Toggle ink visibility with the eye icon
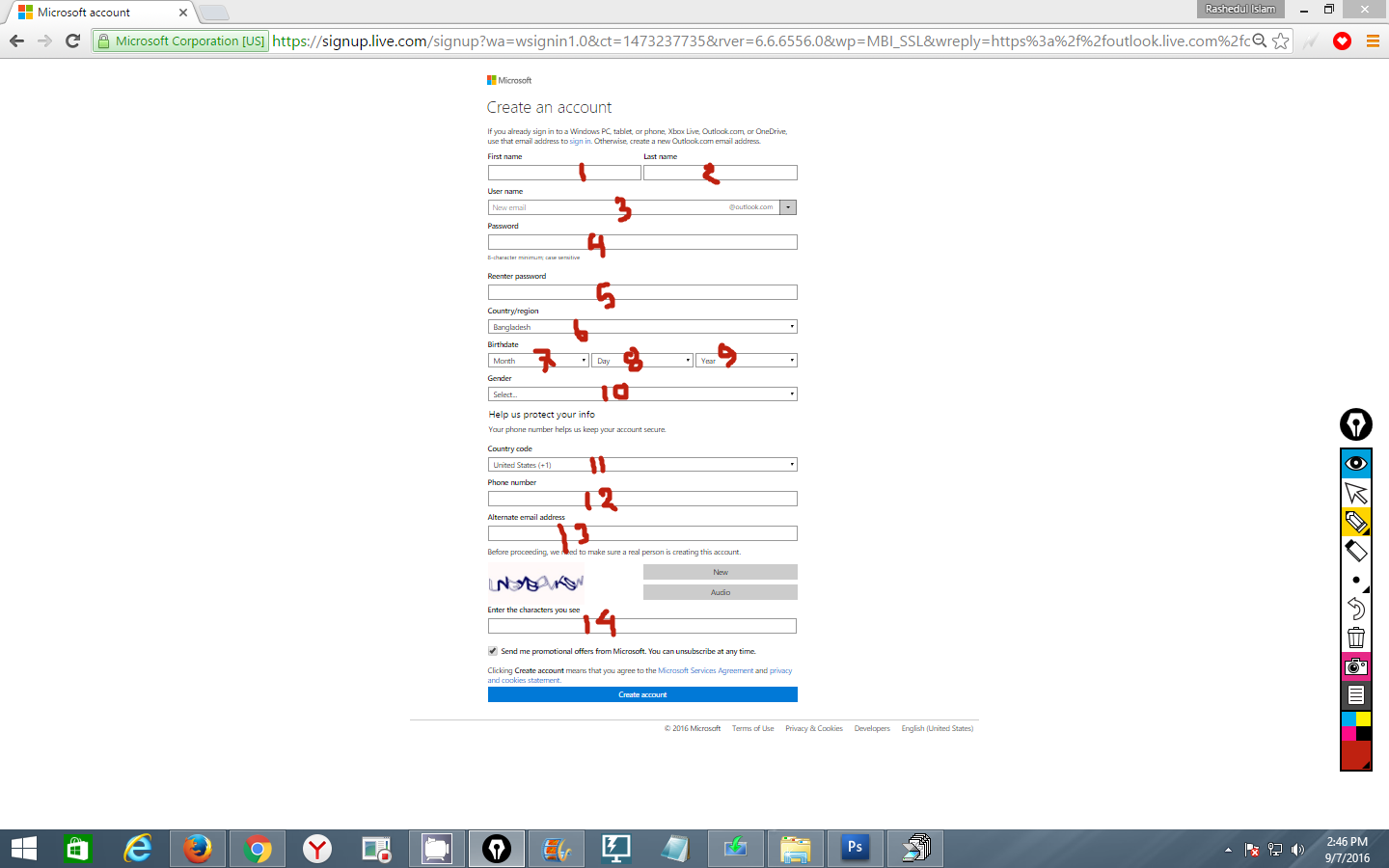 point(1356,464)
